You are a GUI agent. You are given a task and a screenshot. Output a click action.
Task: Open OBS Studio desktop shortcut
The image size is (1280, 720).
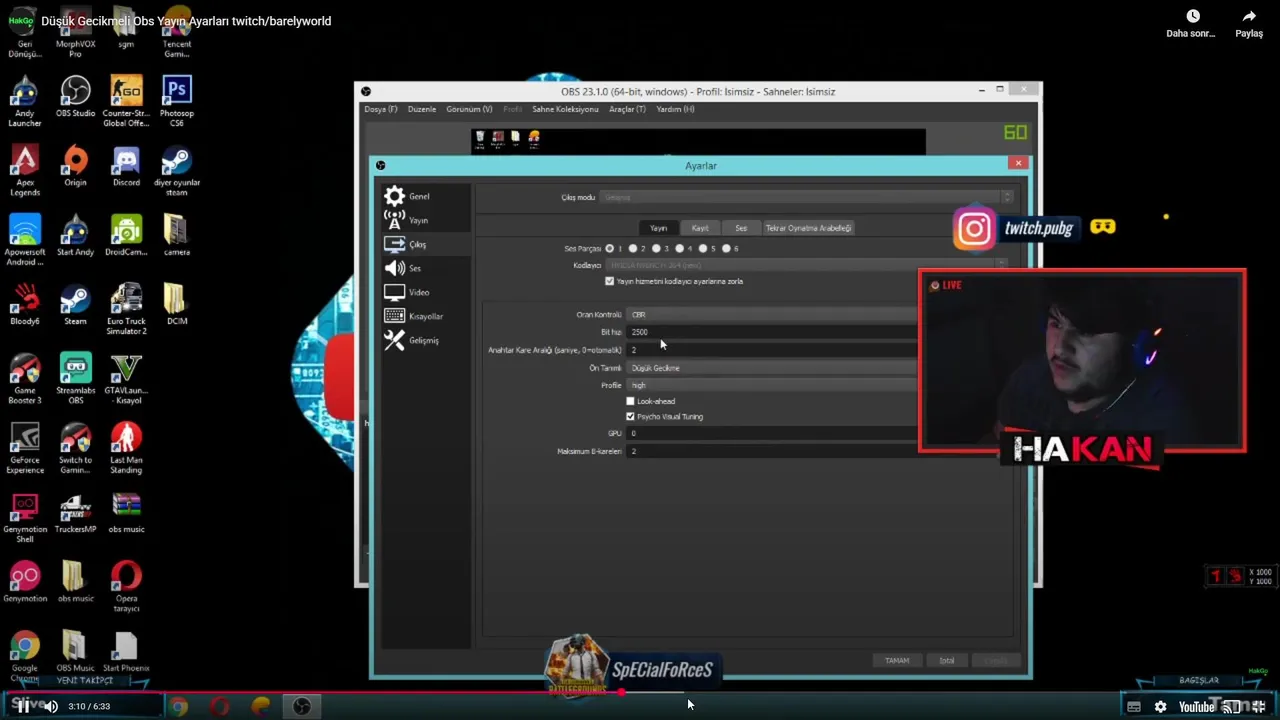75,97
